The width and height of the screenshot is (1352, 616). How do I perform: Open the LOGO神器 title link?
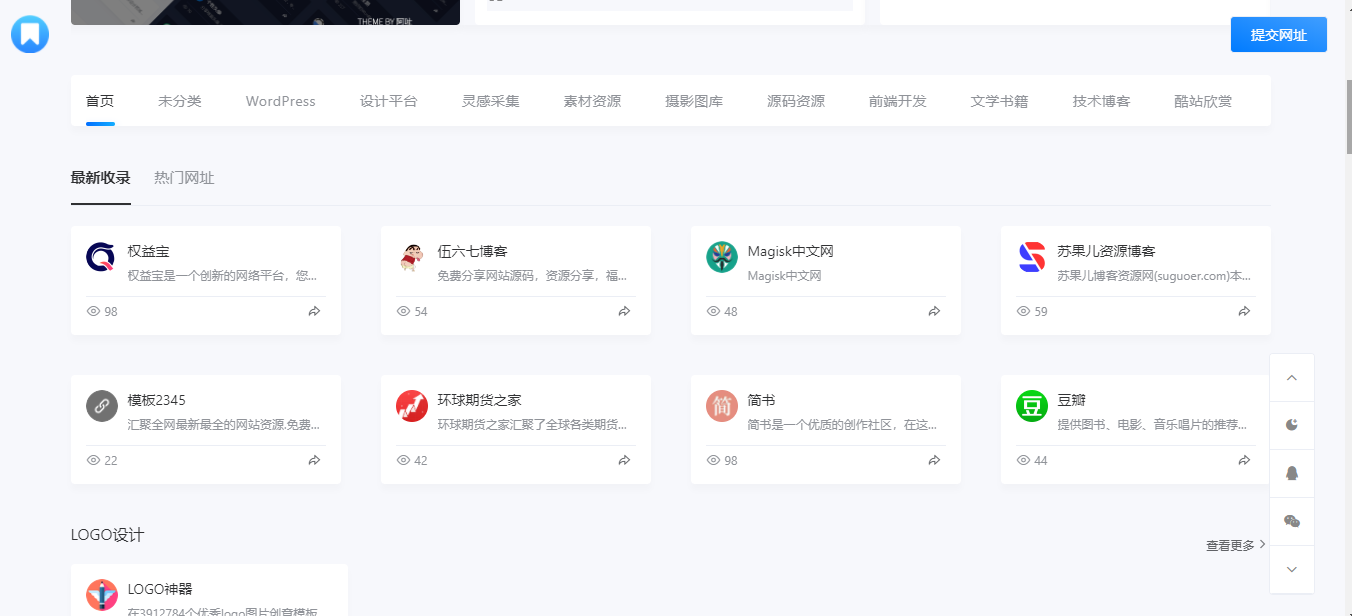162,590
